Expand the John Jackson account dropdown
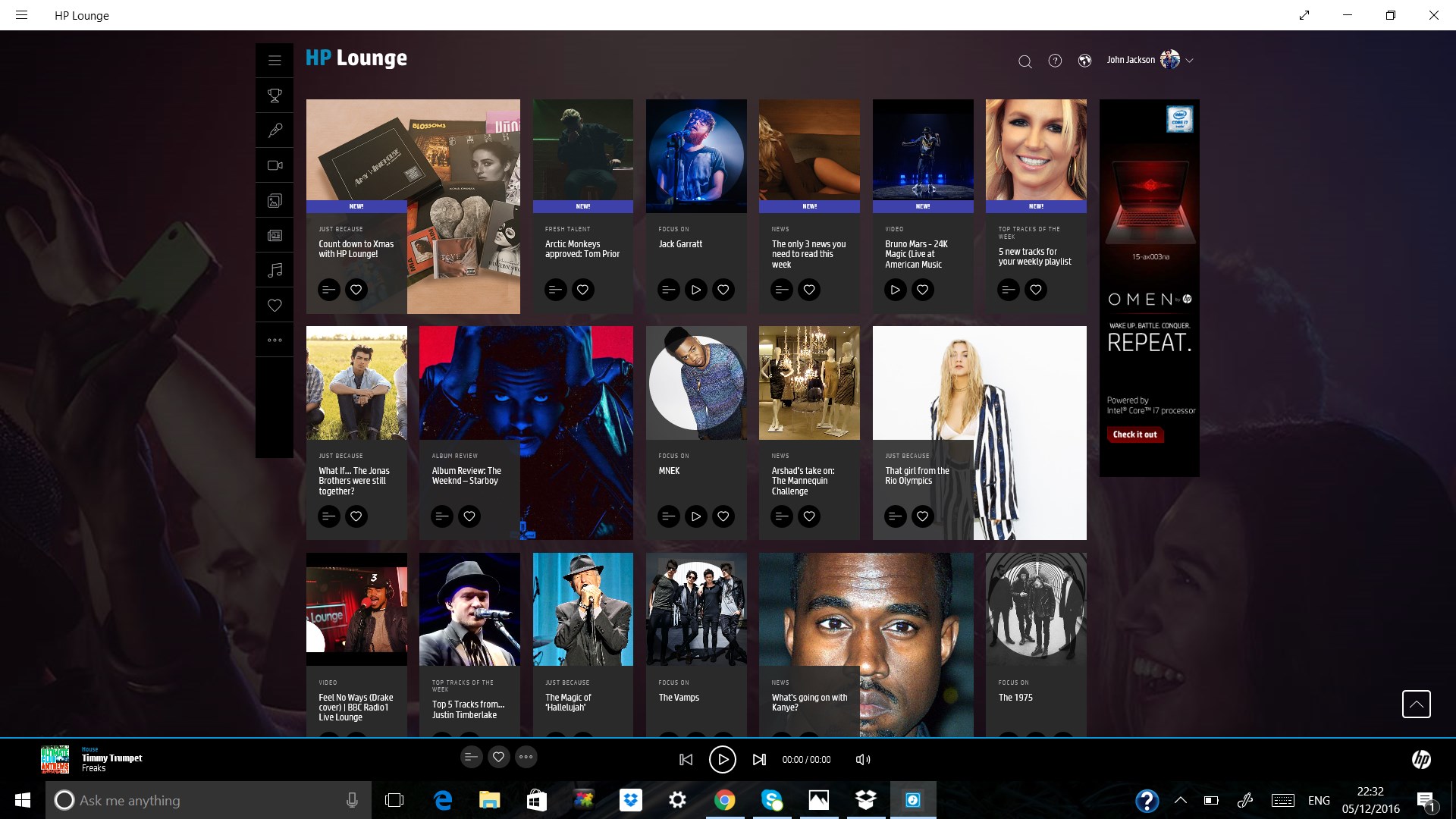1456x819 pixels. point(1189,61)
